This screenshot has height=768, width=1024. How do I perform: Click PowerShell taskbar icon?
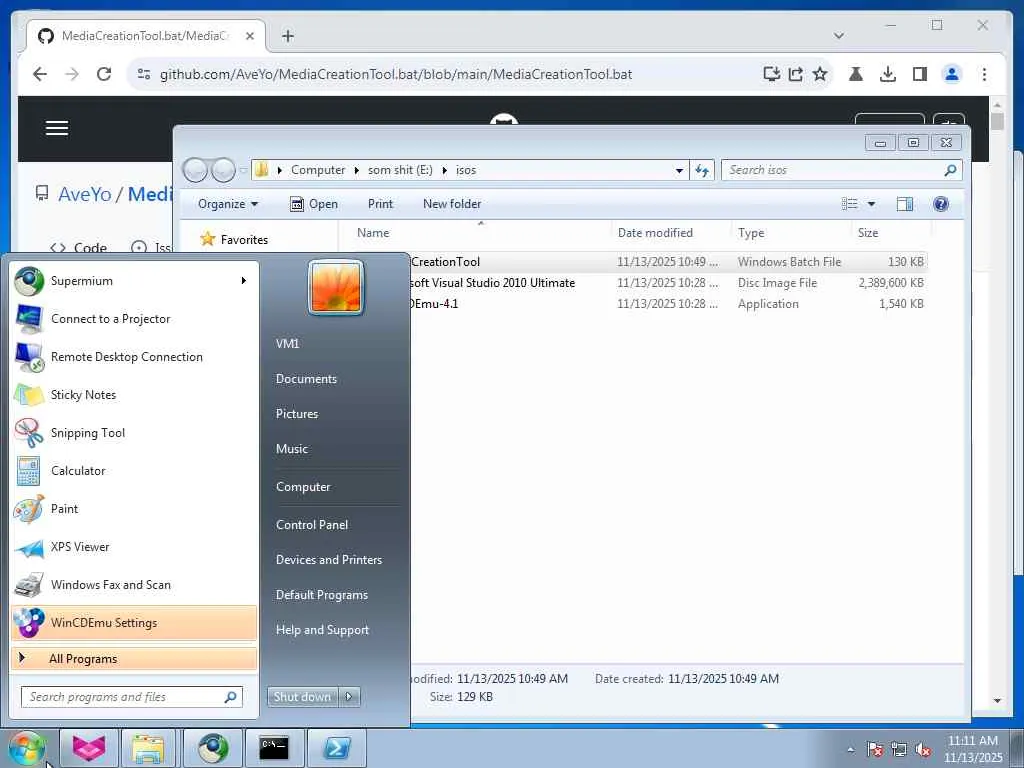(x=336, y=748)
